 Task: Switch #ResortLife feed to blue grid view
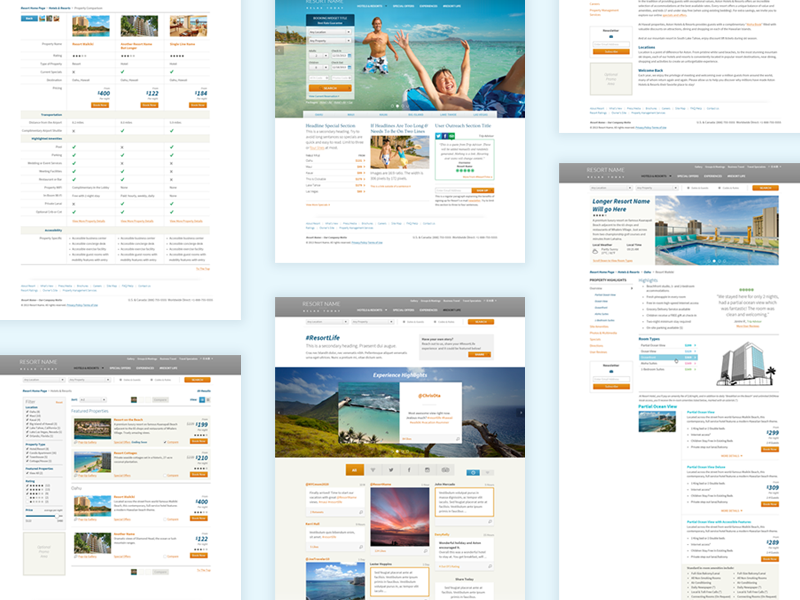[x=473, y=472]
